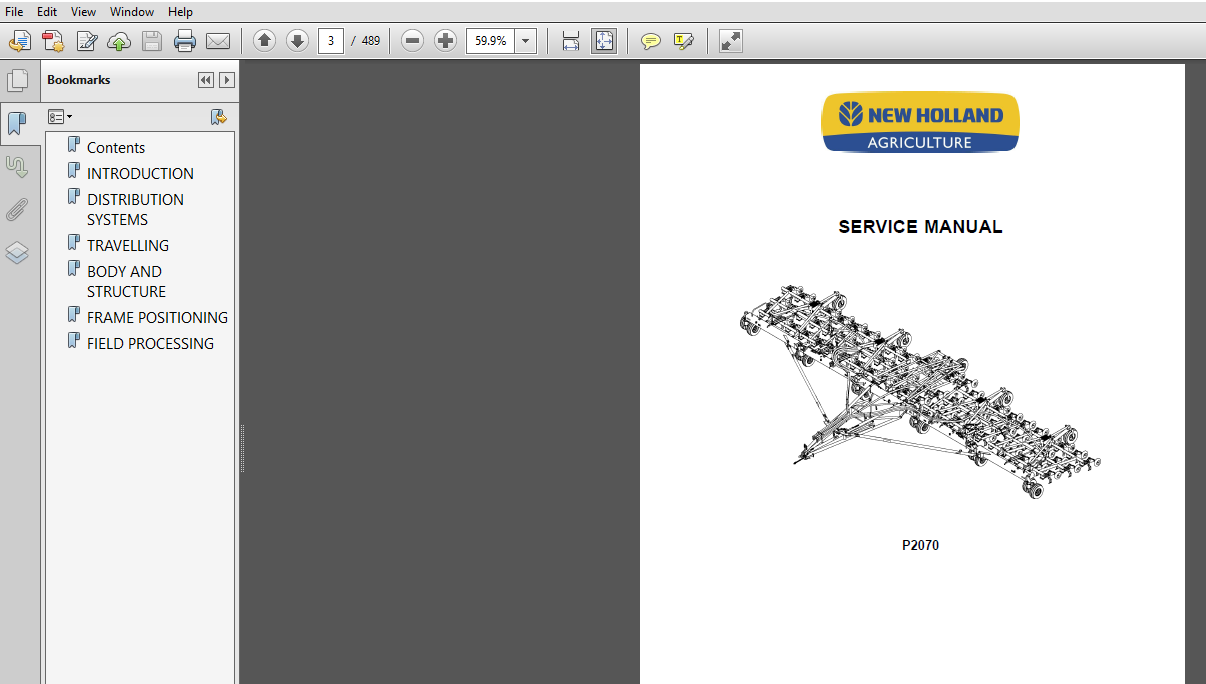Viewport: 1206px width, 684px height.
Task: Click the Create PDF toolbar icon
Action: click(20, 41)
